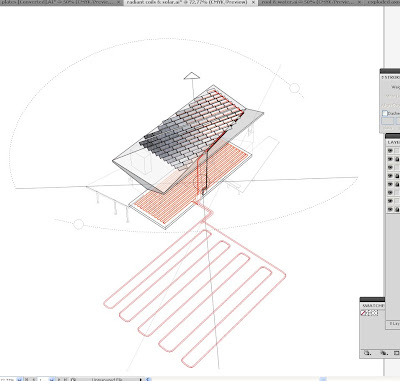Select the north arrow triangle on canvas
This screenshot has width=400, height=381.
tap(192, 76)
